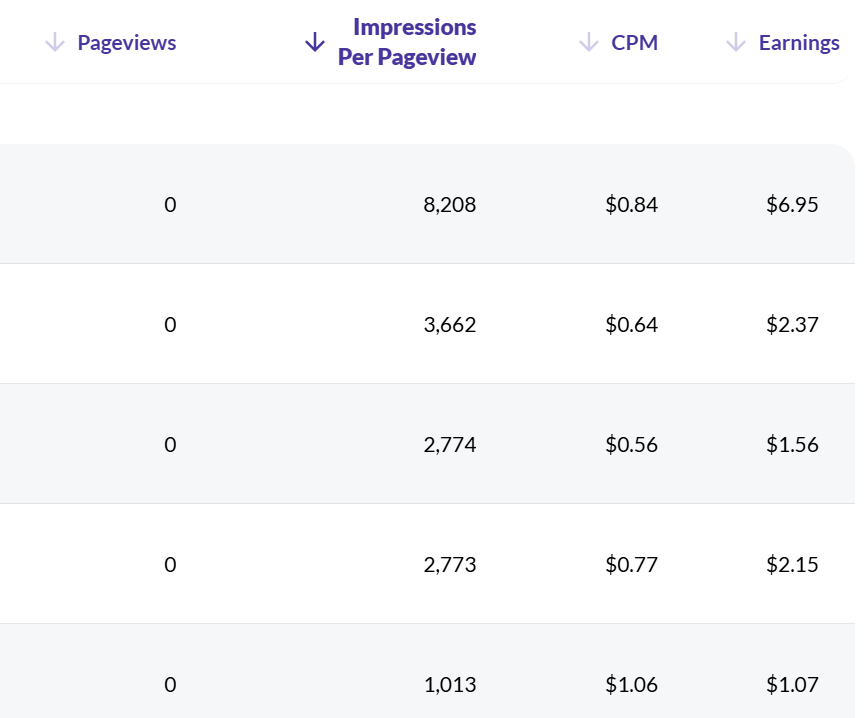Click the sort arrow beside Impressions Per Pageview

pyautogui.click(x=315, y=42)
